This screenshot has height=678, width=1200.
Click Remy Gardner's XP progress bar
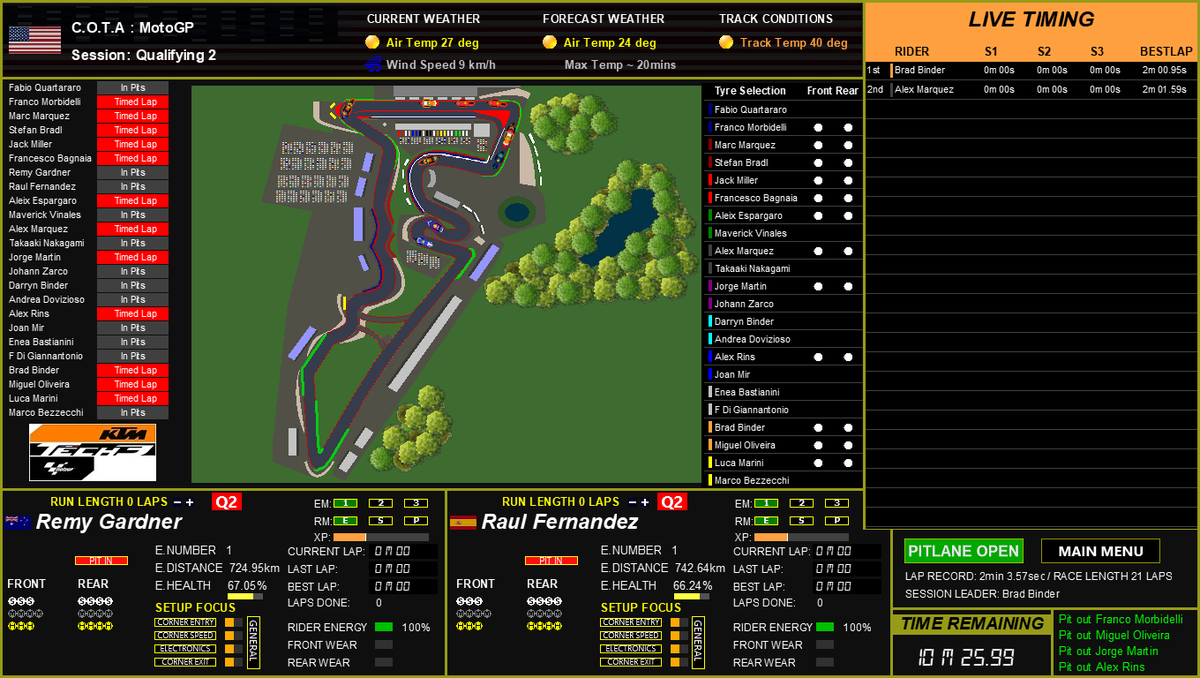tap(381, 537)
